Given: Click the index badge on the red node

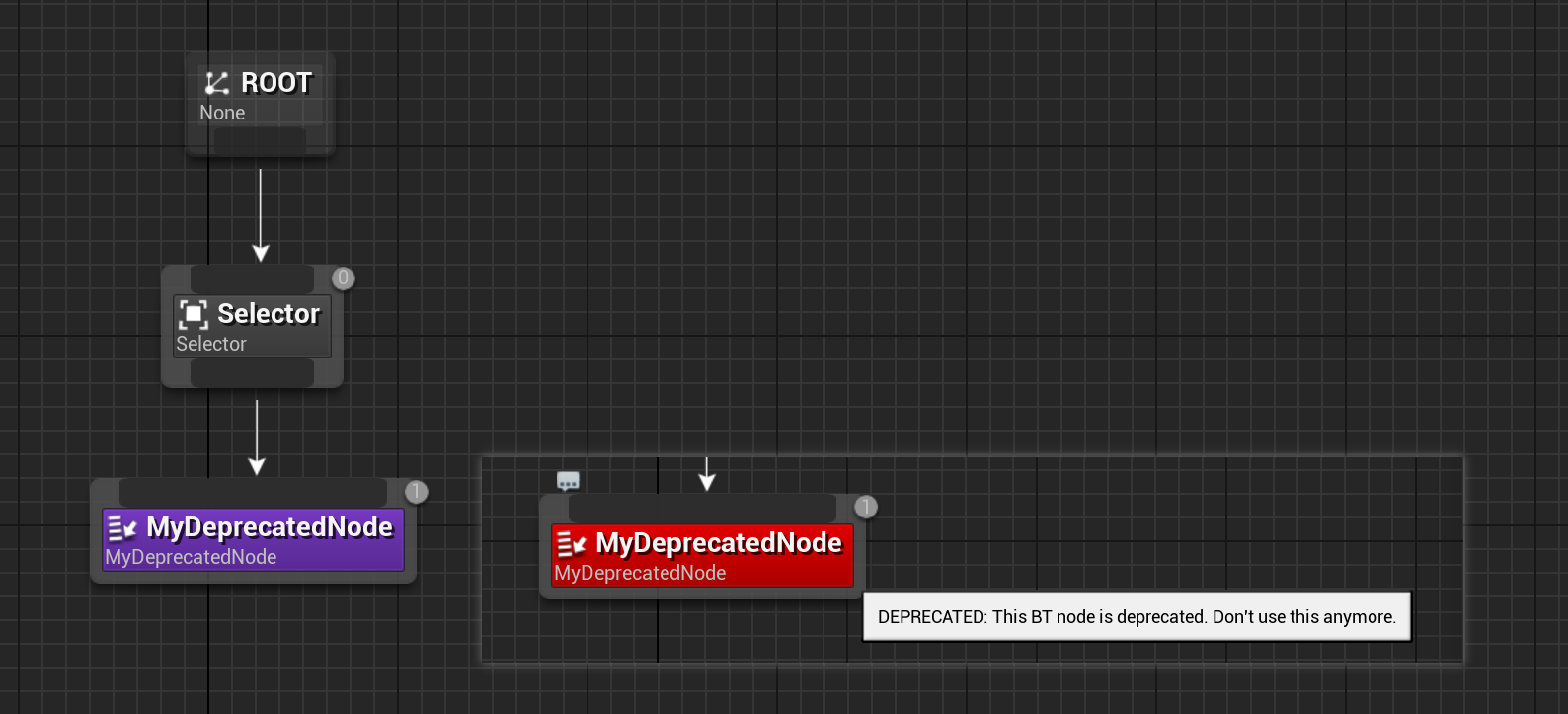Looking at the screenshot, I should (x=865, y=508).
